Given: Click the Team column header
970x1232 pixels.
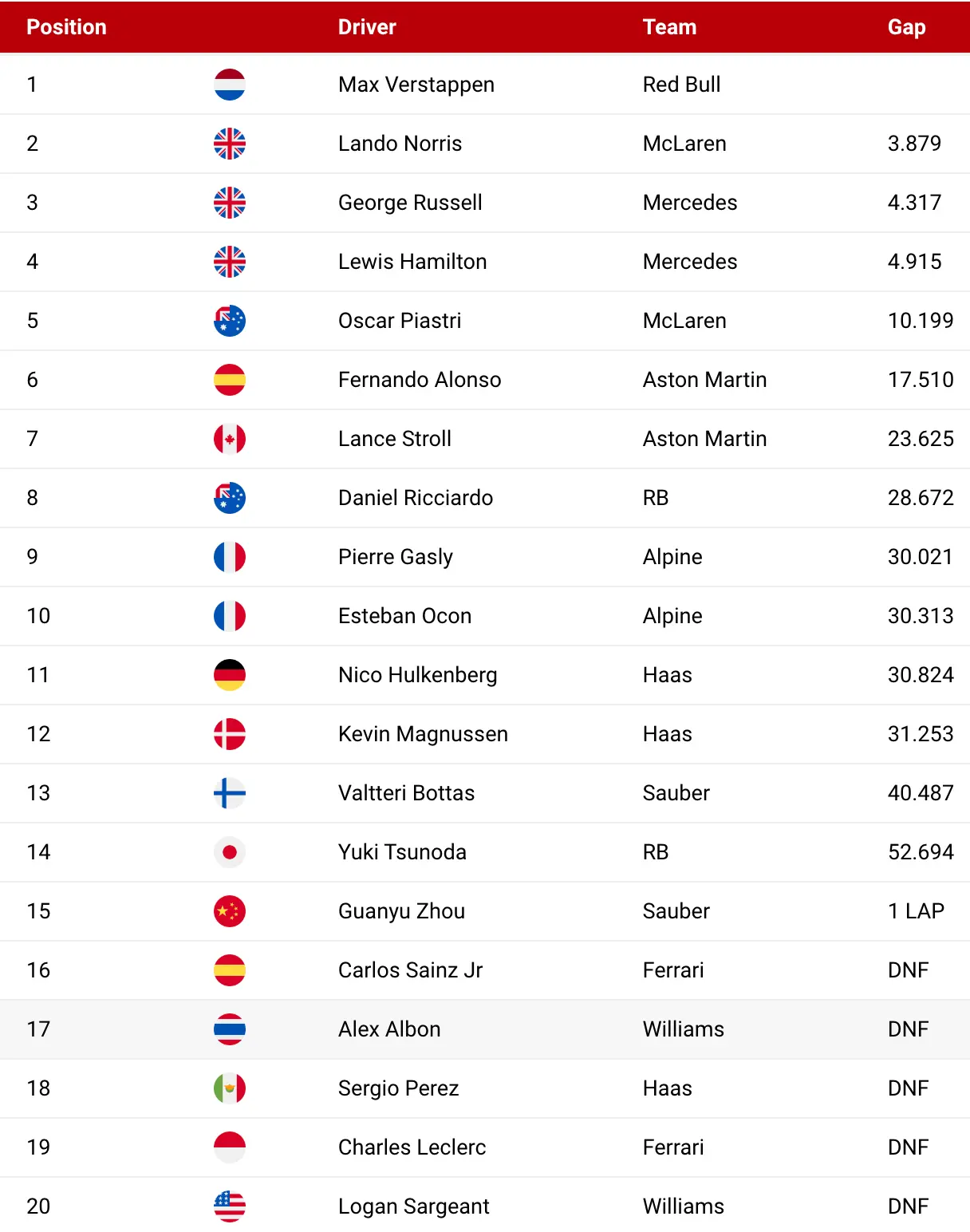Looking at the screenshot, I should pos(670,27).
